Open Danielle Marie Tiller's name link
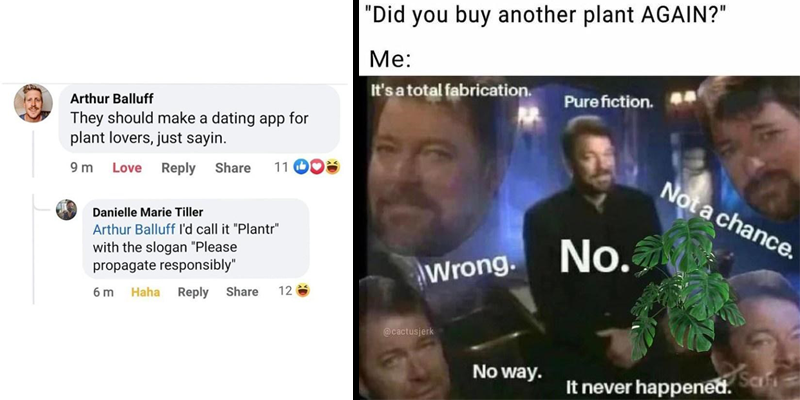Viewport: 800px width, 400px height. click(x=148, y=212)
